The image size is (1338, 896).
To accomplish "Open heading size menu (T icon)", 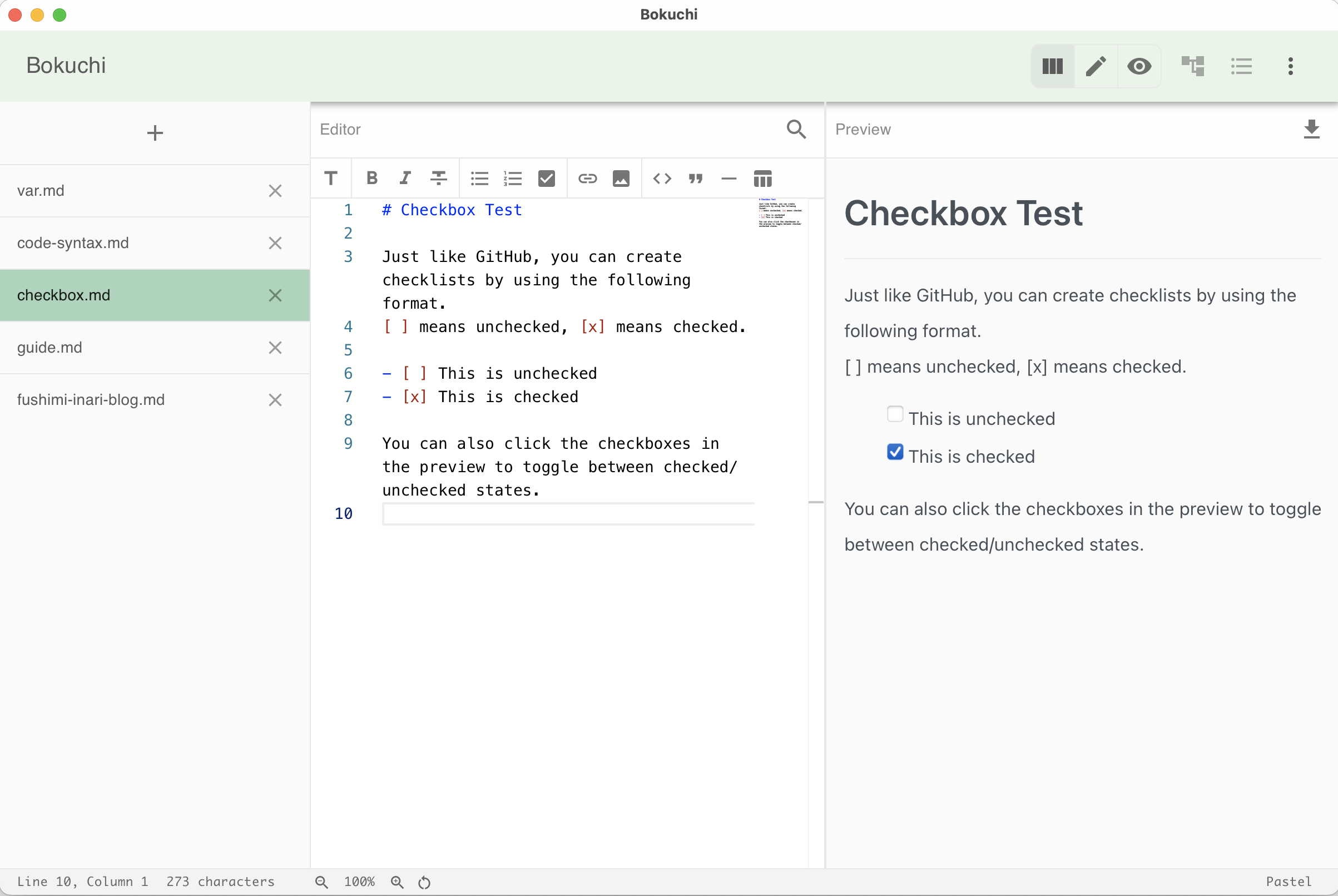I will (x=331, y=179).
